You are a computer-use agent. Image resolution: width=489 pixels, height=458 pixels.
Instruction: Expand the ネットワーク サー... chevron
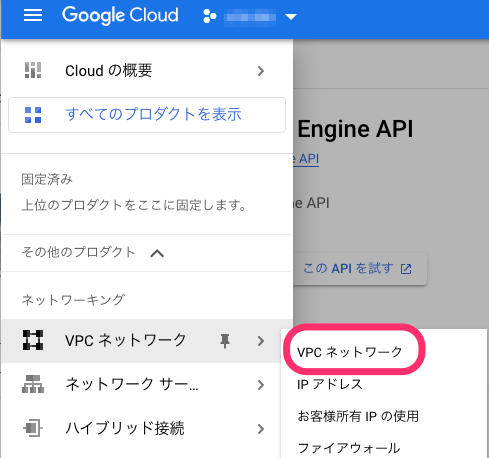[261, 385]
